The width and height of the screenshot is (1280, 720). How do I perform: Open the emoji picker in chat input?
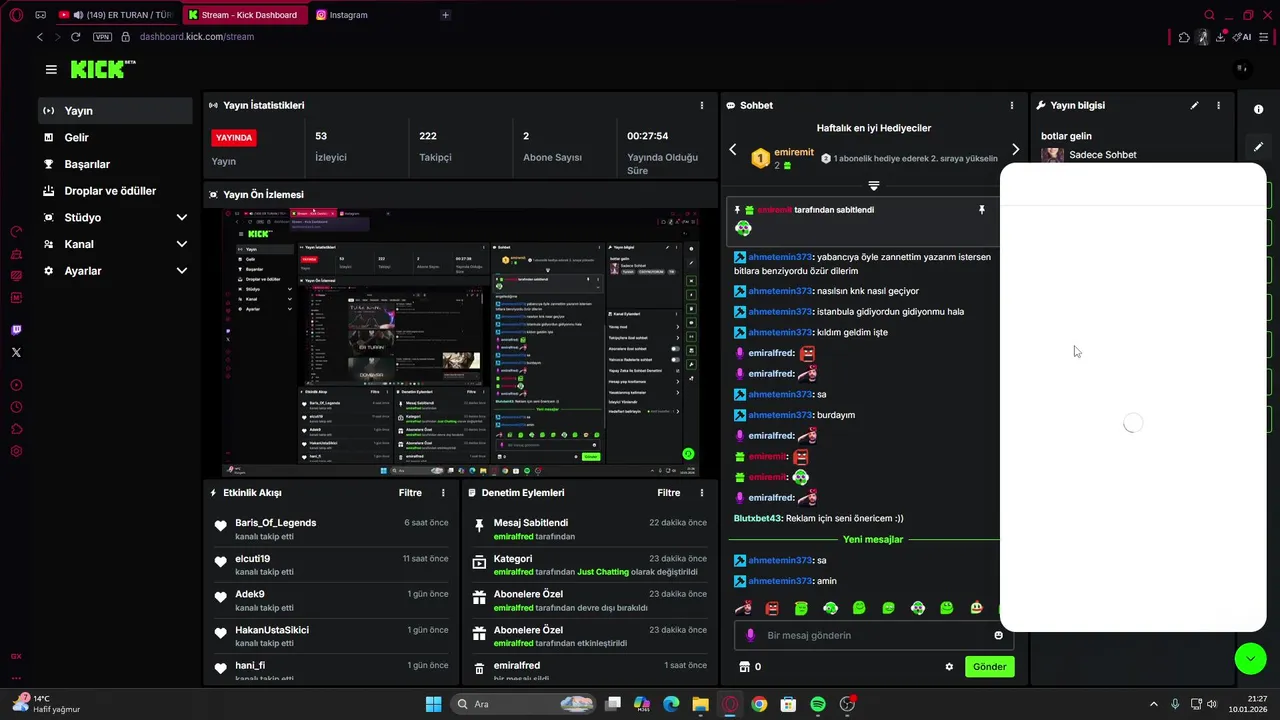(998, 636)
